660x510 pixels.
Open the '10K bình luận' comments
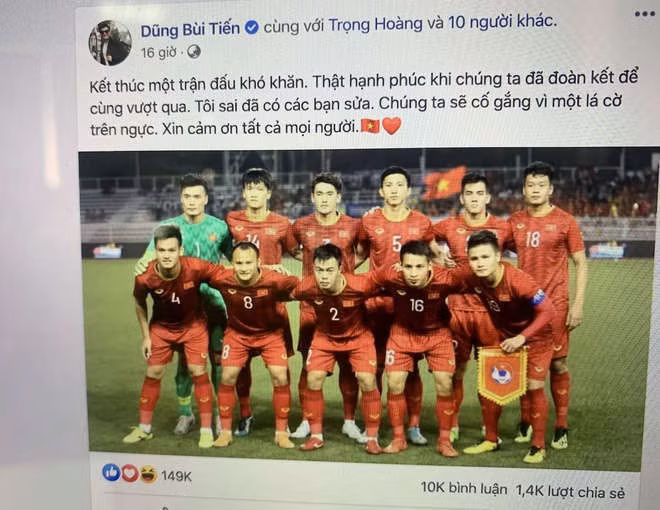click(464, 488)
